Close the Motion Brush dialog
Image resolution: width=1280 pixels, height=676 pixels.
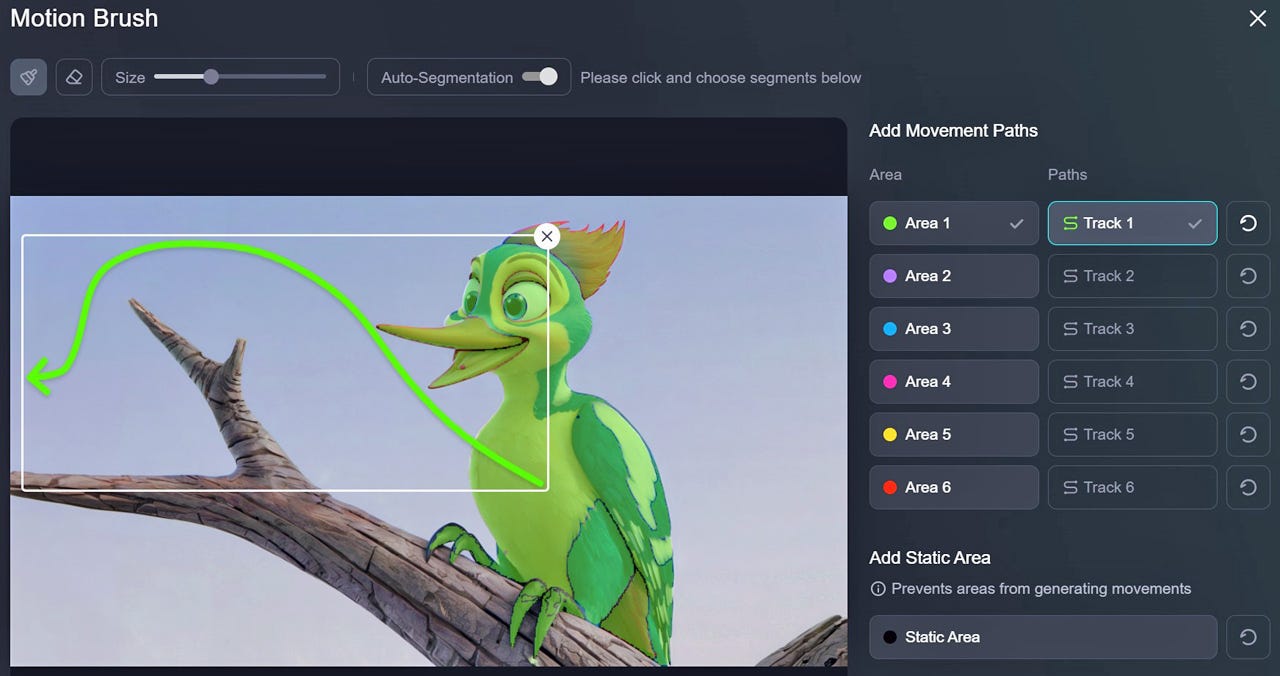tap(1258, 18)
